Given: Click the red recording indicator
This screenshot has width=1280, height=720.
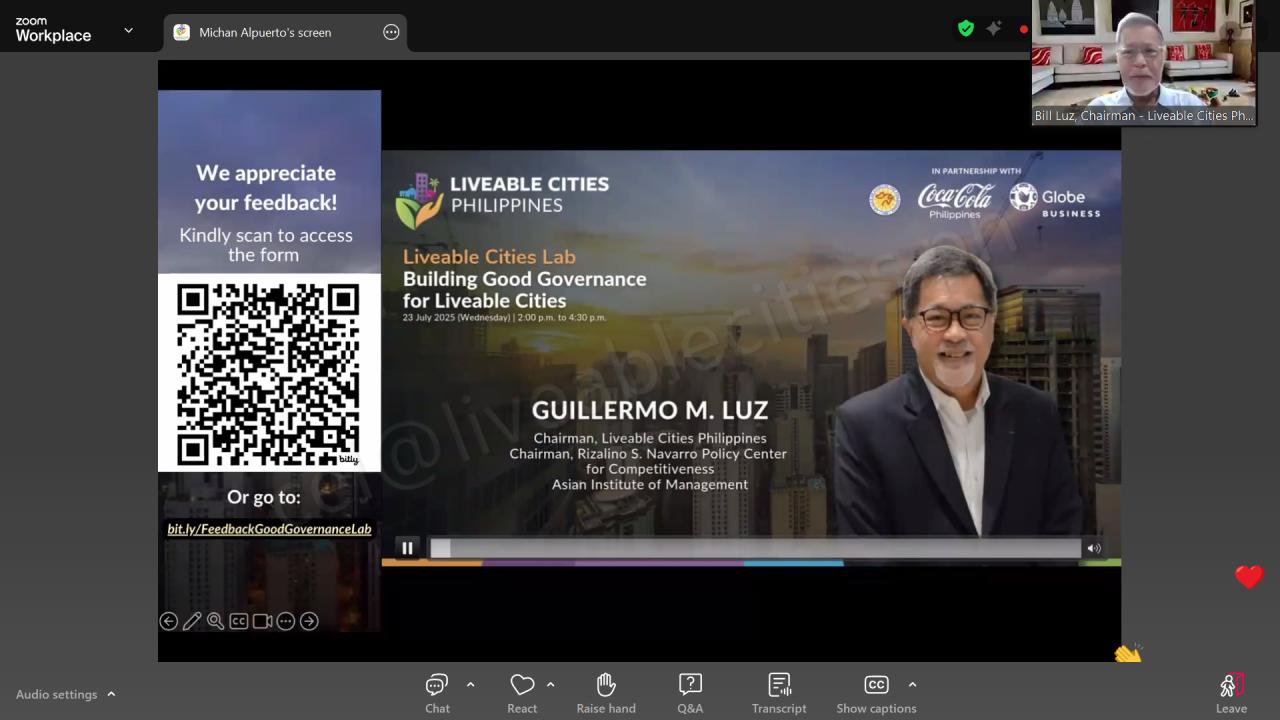Looking at the screenshot, I should [1023, 29].
